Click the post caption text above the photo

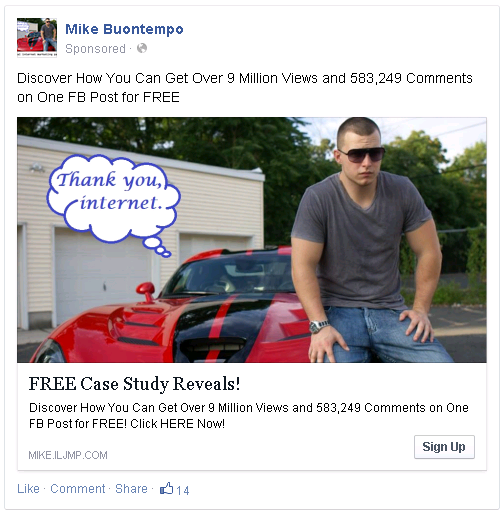click(245, 88)
